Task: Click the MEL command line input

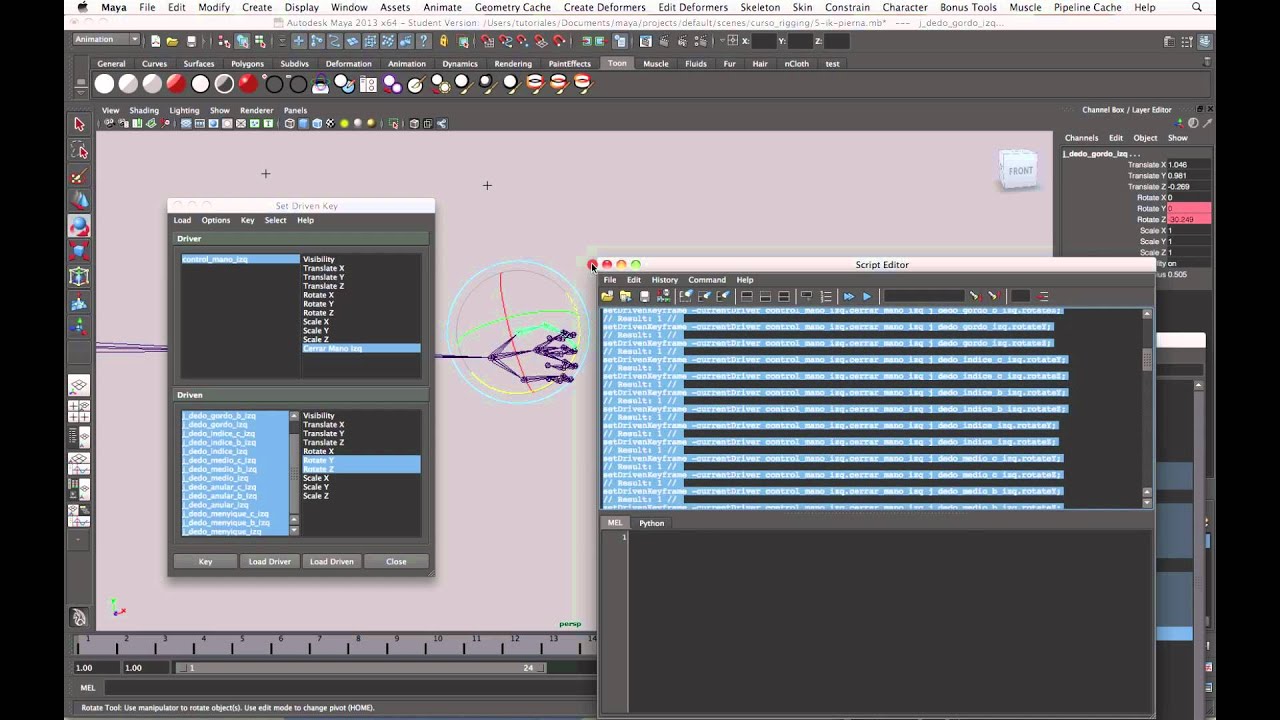Action: click(350, 688)
